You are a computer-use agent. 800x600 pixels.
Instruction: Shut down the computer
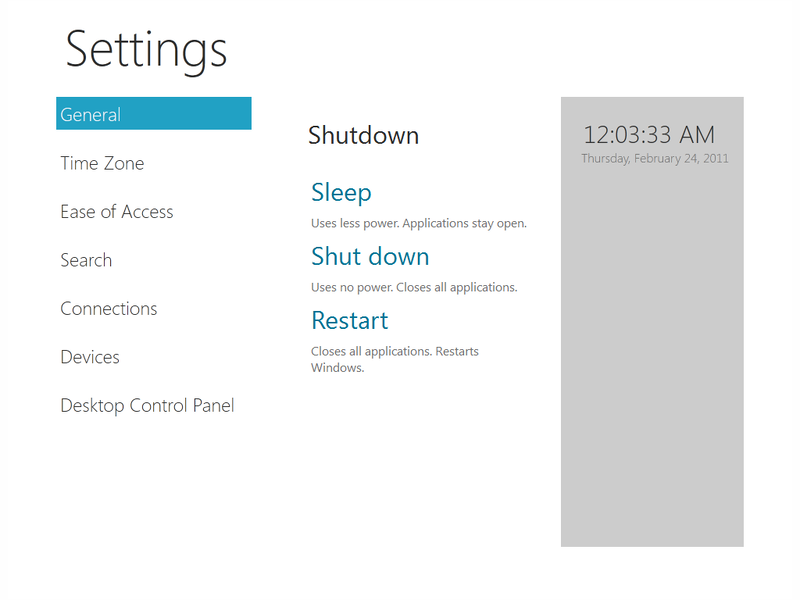(x=370, y=256)
